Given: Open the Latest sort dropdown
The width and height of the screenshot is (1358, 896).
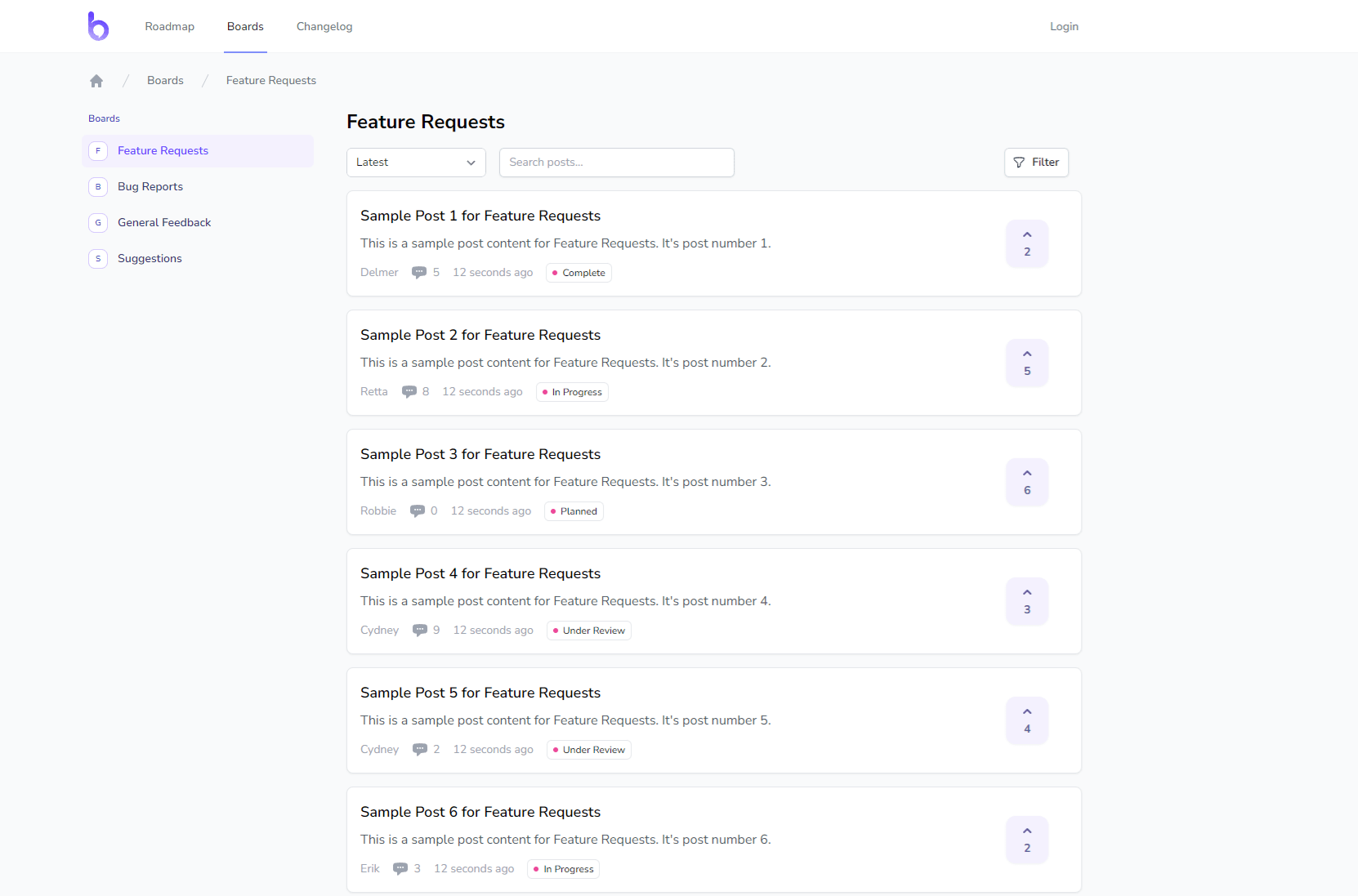Looking at the screenshot, I should click(x=416, y=163).
